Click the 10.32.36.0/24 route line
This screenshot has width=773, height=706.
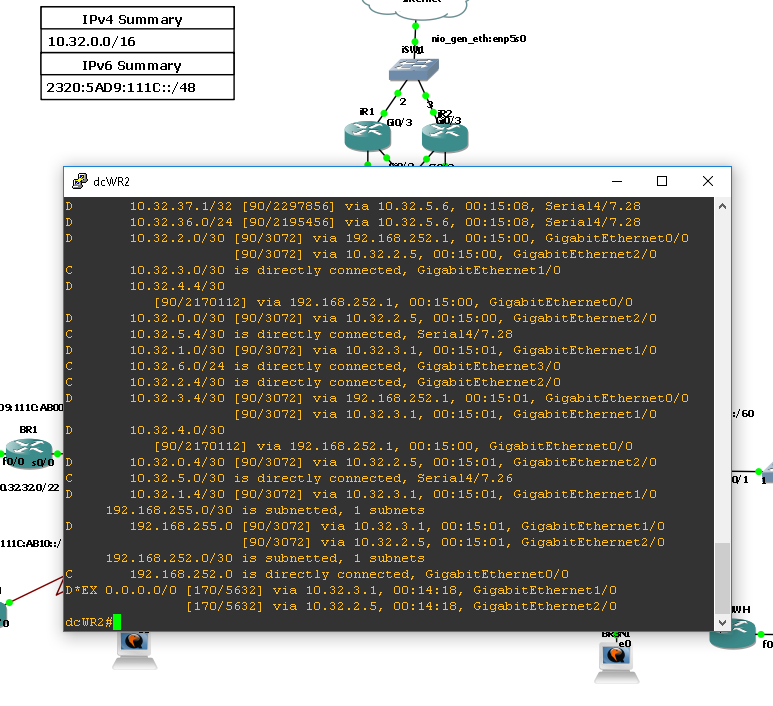click(x=353, y=222)
